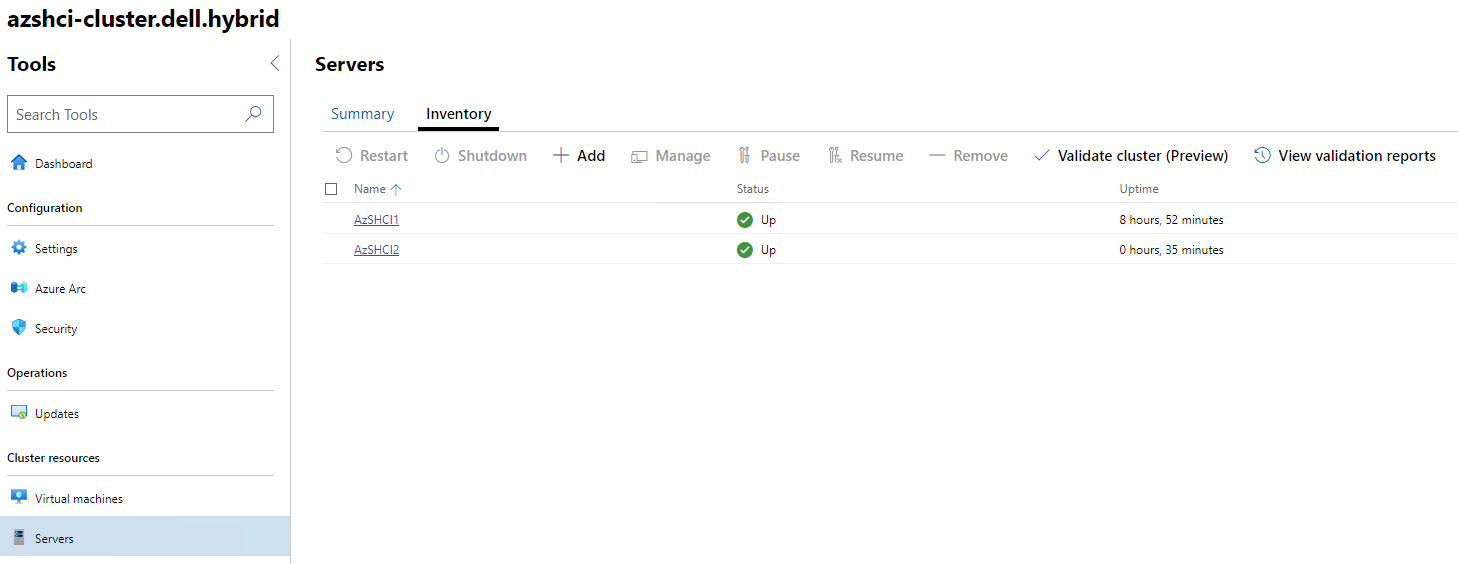Collapse the Tools panel with chevron

275,64
